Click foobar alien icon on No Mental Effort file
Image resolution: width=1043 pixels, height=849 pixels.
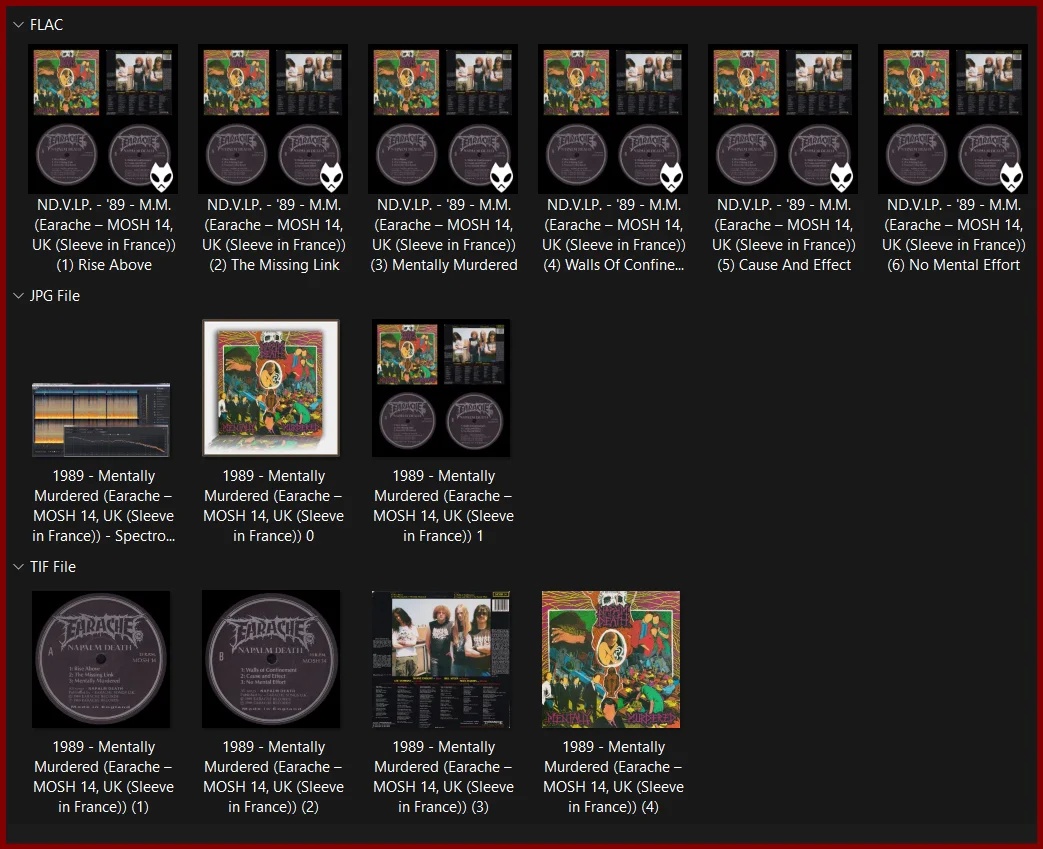(1011, 177)
